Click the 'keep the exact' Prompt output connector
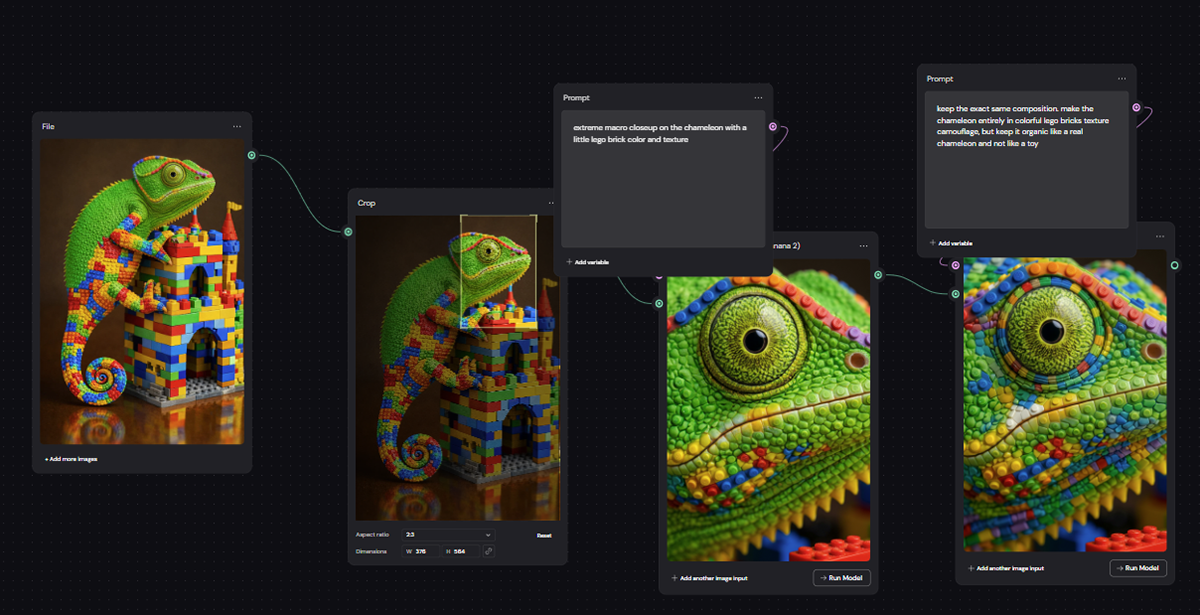 (x=1136, y=107)
